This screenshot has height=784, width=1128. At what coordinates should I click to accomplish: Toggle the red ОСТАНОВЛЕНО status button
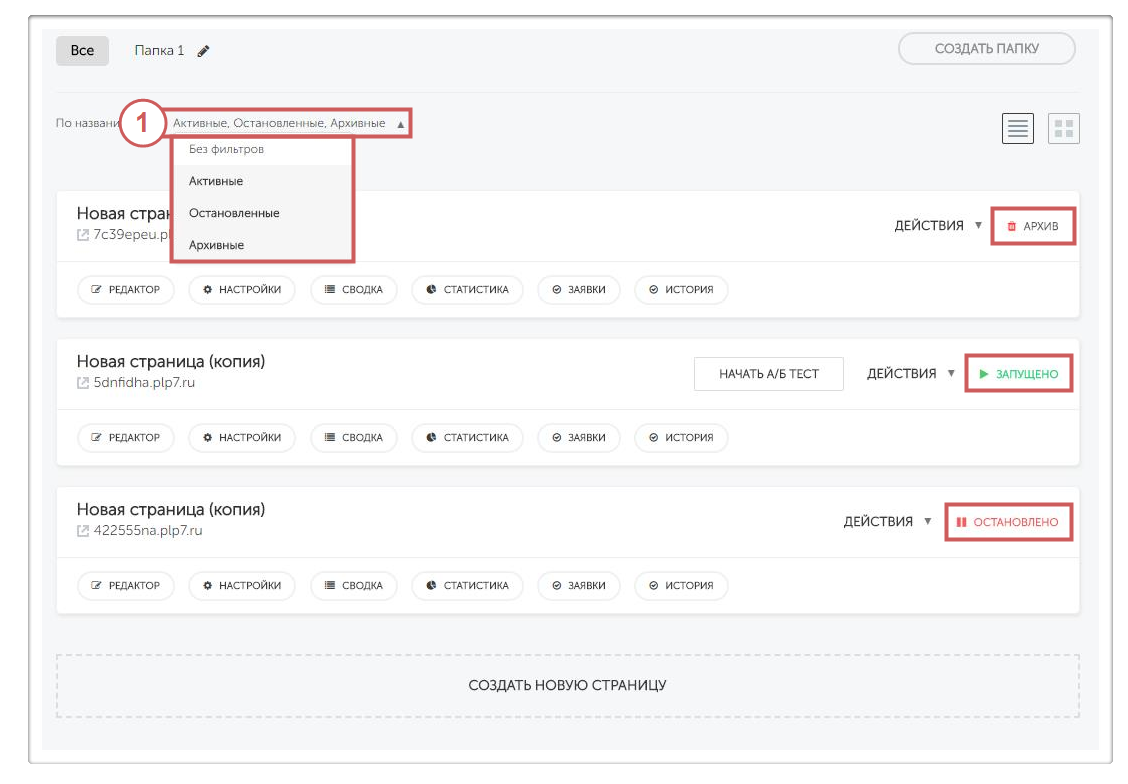[x=1007, y=522]
